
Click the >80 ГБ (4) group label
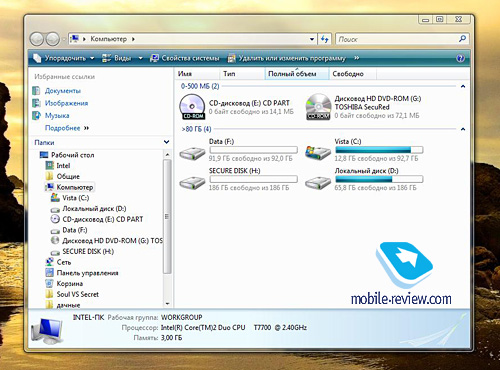(196, 129)
